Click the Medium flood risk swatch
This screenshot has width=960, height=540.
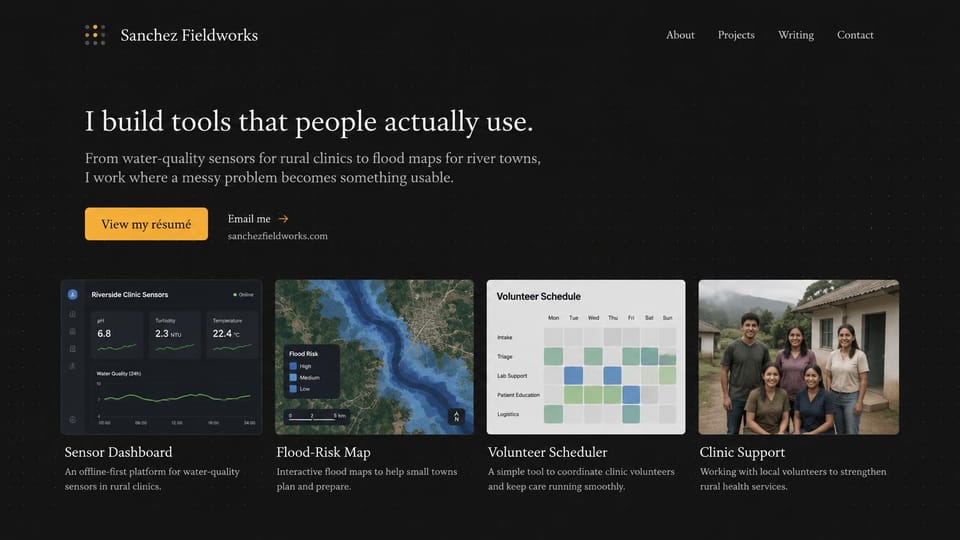click(x=293, y=377)
